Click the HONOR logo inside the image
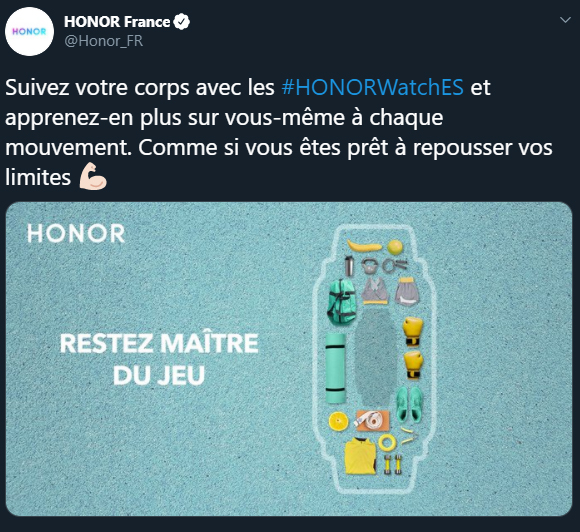 point(76,233)
